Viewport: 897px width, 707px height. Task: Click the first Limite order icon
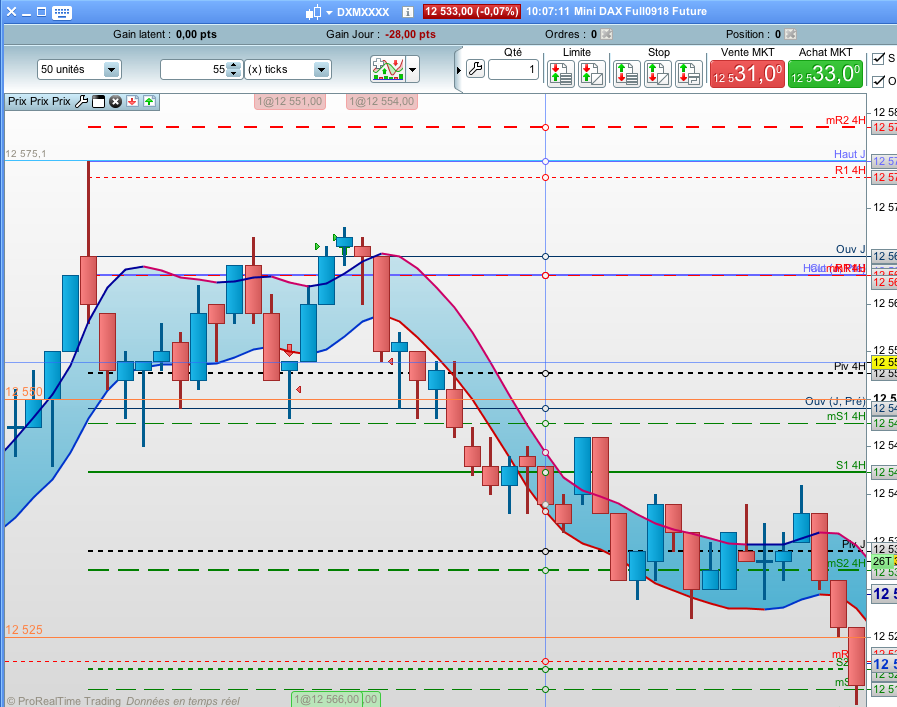point(561,74)
